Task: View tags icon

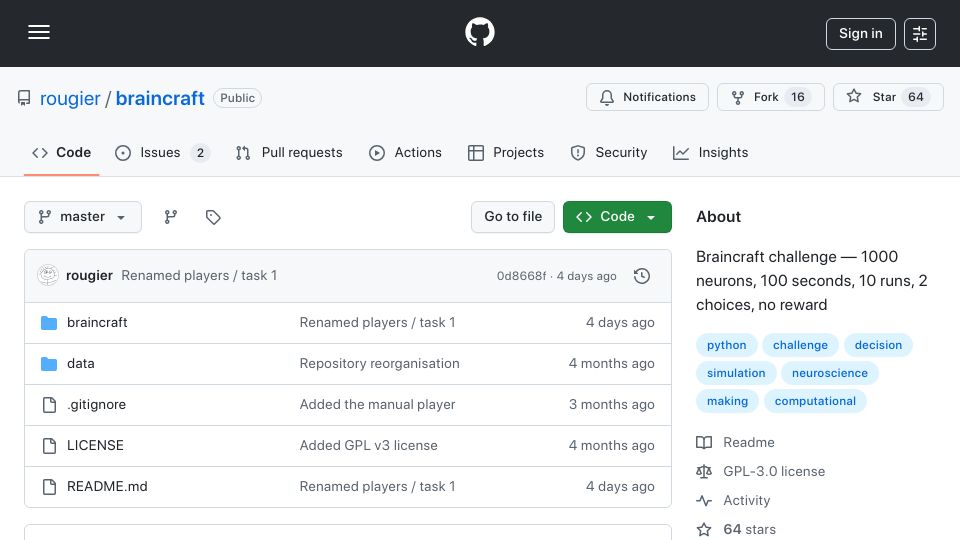Action: [213, 217]
